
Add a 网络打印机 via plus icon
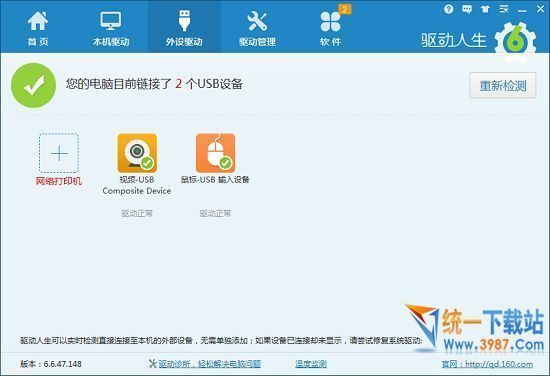pos(59,153)
